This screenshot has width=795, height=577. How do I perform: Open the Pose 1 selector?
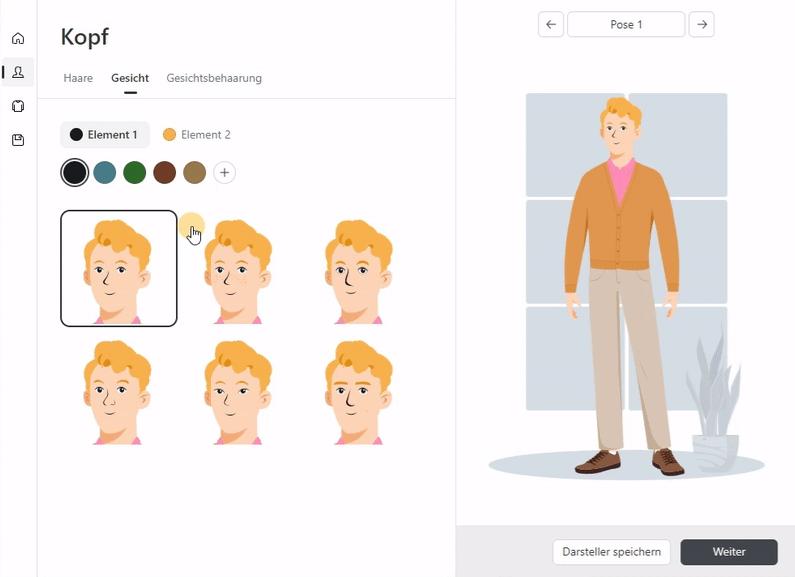626,24
